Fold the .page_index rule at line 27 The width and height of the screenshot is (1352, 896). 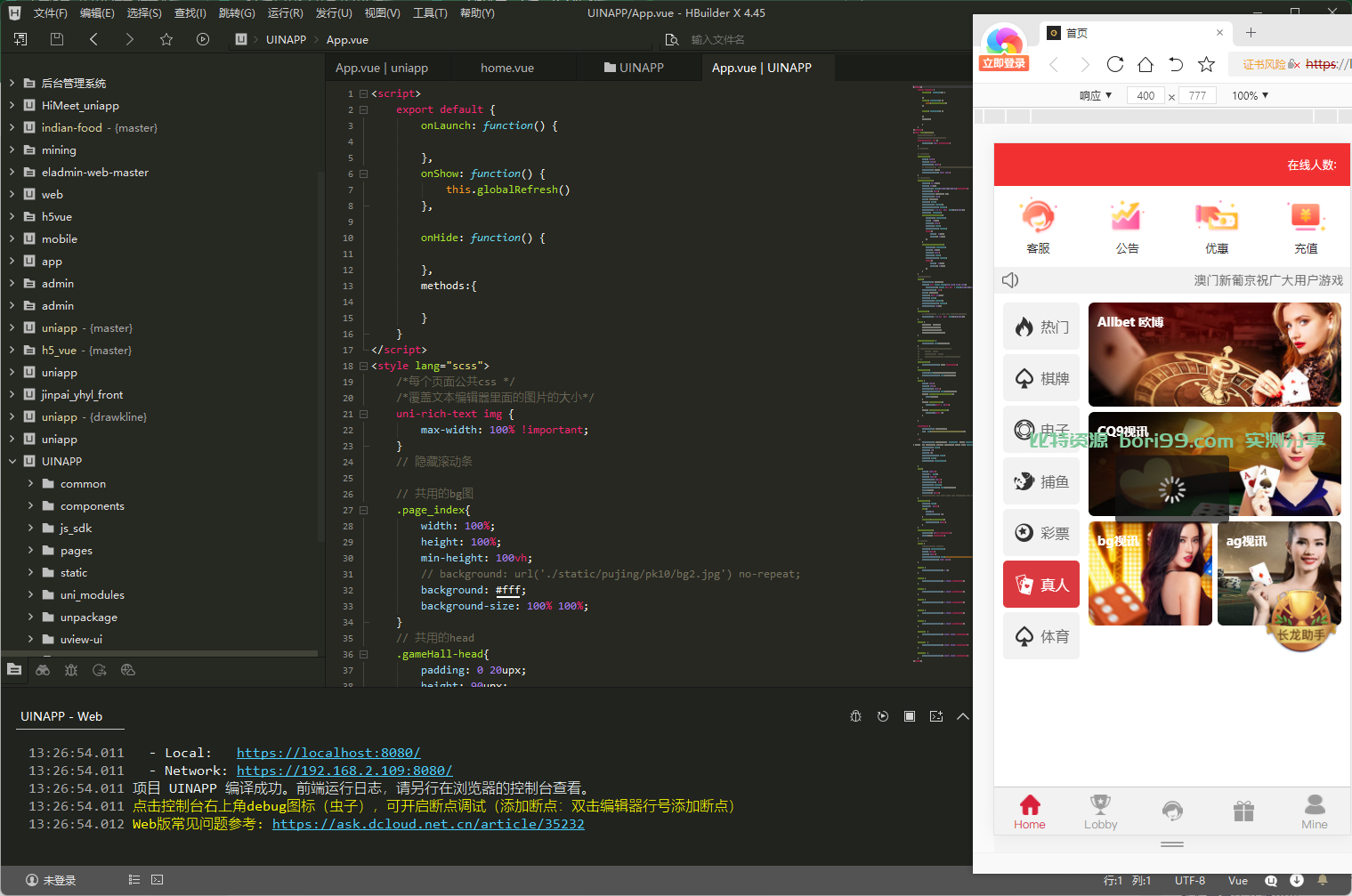click(363, 510)
